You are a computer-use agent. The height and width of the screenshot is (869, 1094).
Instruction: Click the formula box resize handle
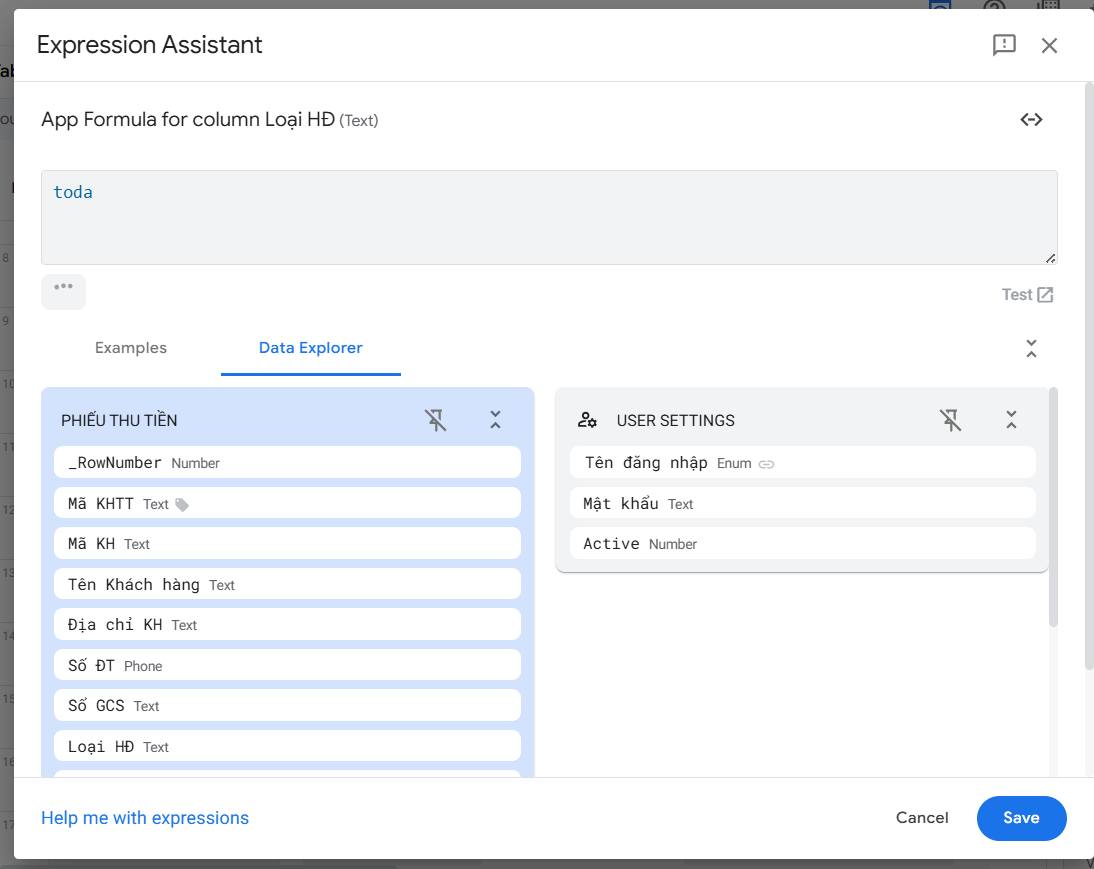1050,258
